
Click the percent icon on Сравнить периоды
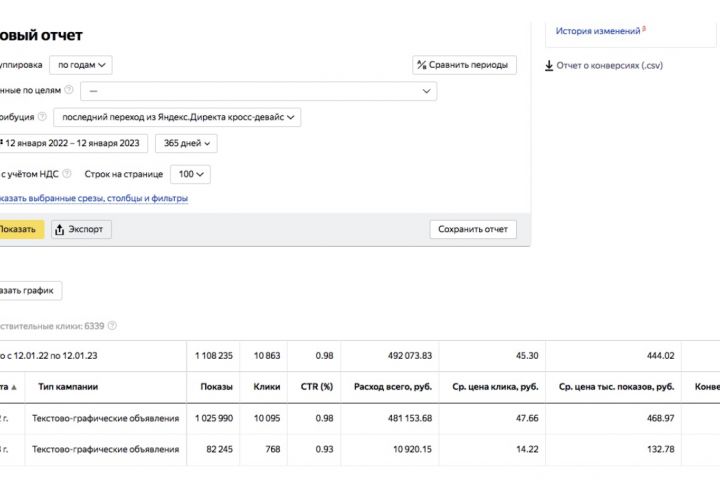[x=421, y=65]
